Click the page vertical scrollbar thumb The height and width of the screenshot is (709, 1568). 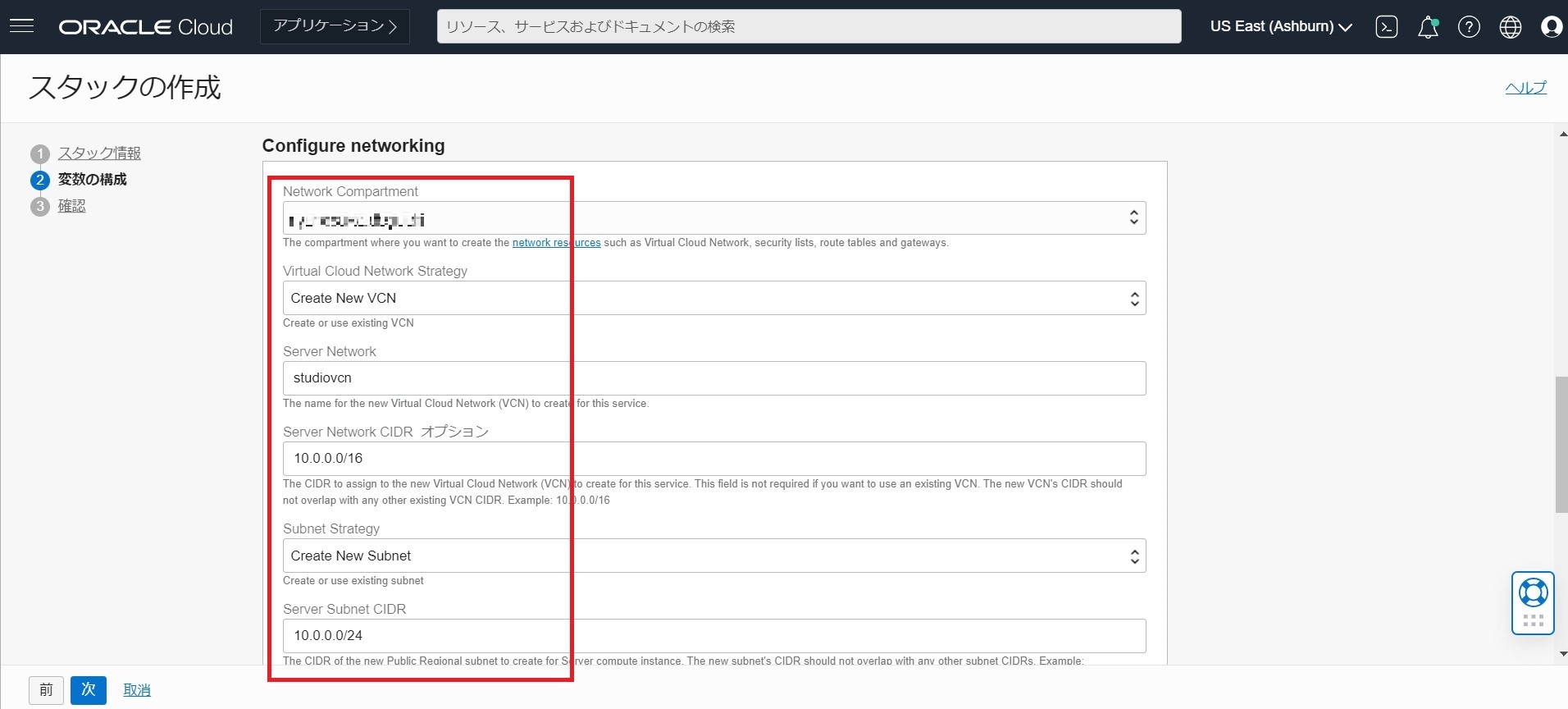click(1561, 444)
